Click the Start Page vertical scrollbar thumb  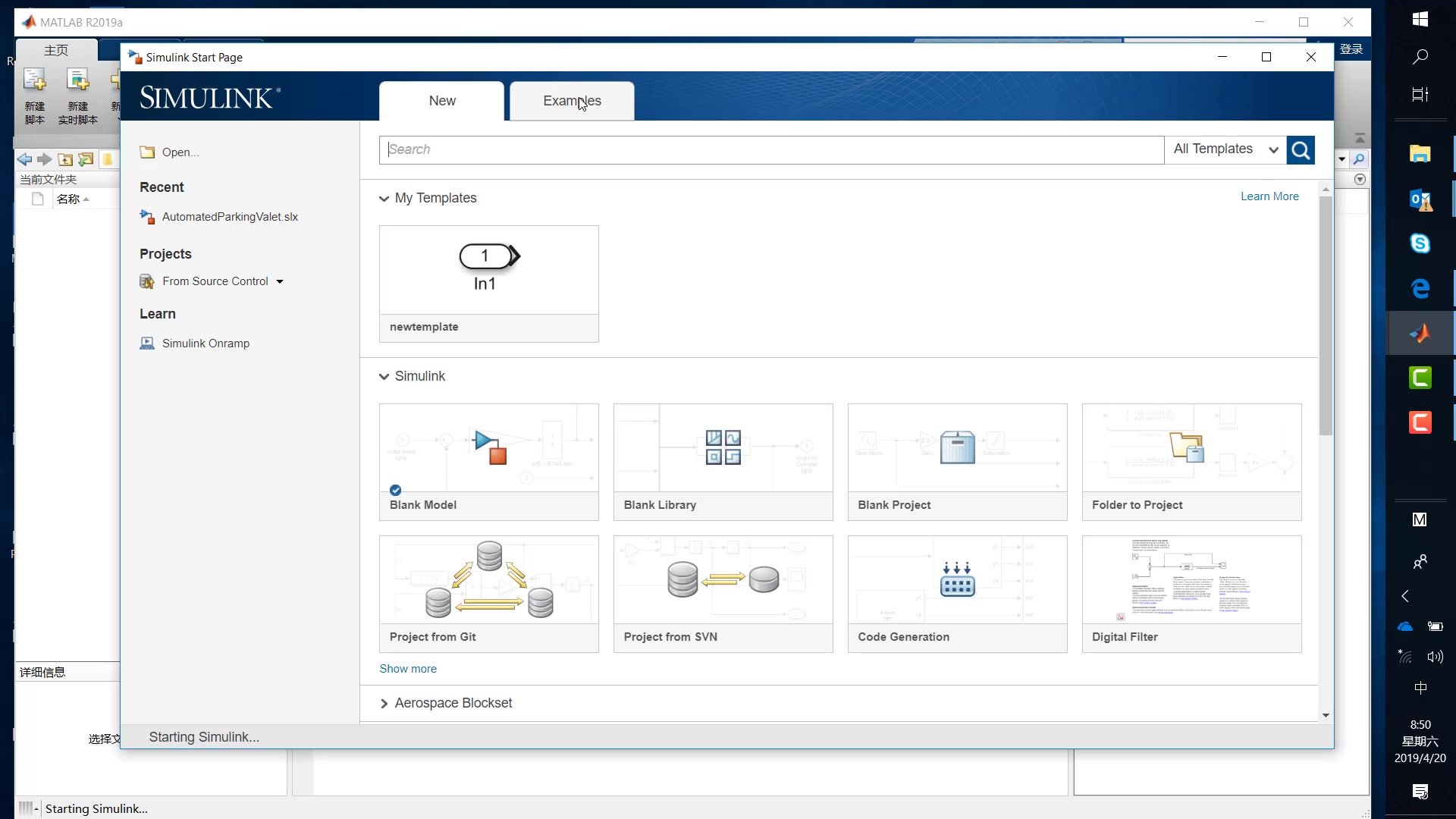click(x=1326, y=315)
